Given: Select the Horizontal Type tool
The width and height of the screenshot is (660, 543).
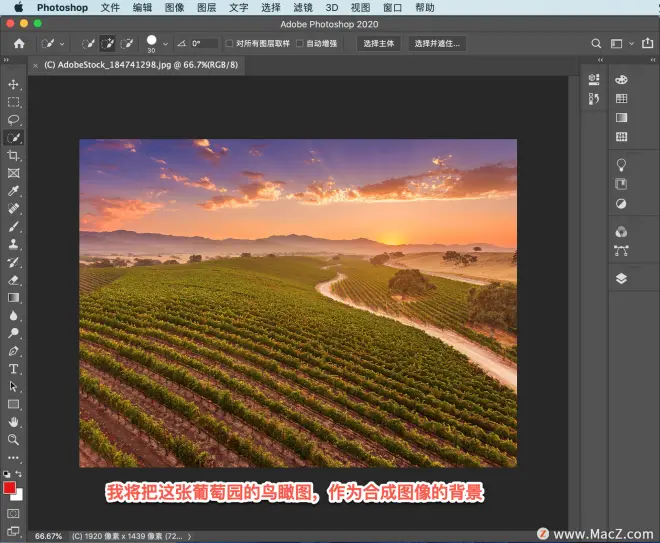Looking at the screenshot, I should pyautogui.click(x=13, y=369).
